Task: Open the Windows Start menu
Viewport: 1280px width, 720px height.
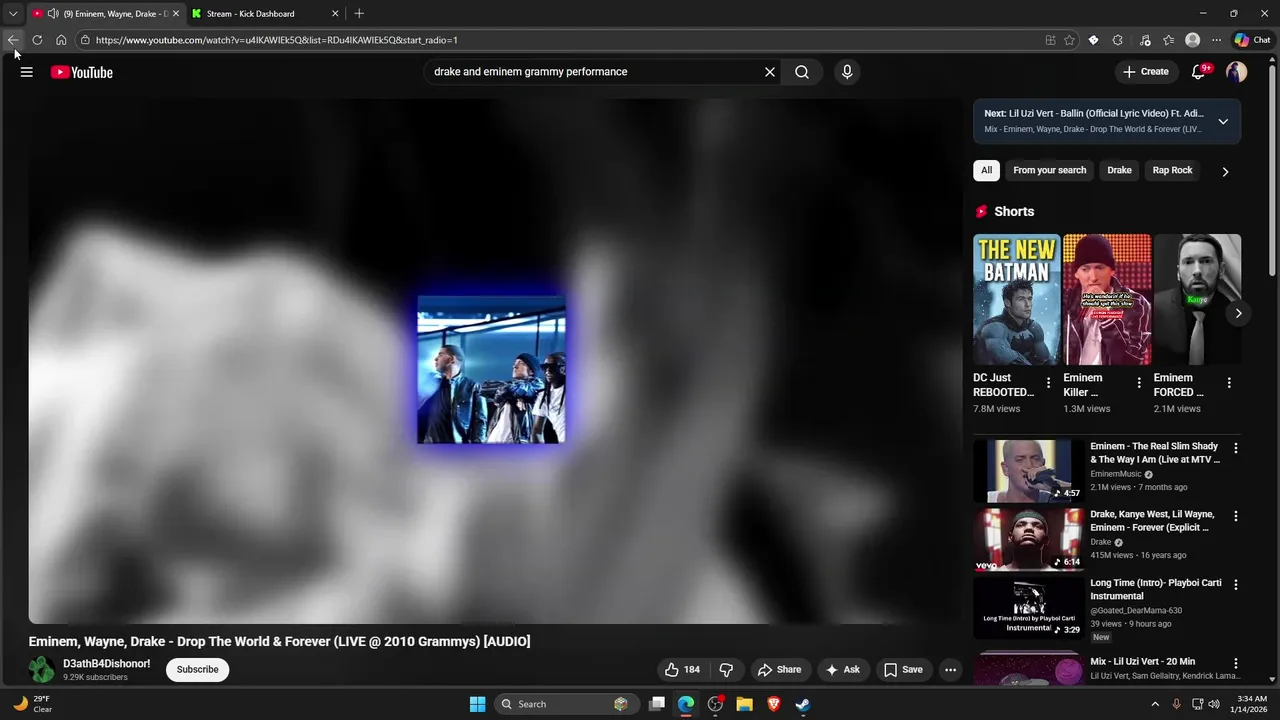Action: click(477, 704)
